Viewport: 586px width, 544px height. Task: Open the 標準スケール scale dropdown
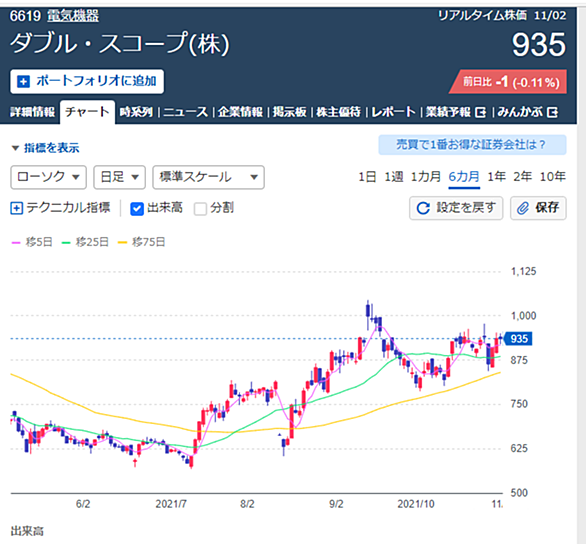209,177
